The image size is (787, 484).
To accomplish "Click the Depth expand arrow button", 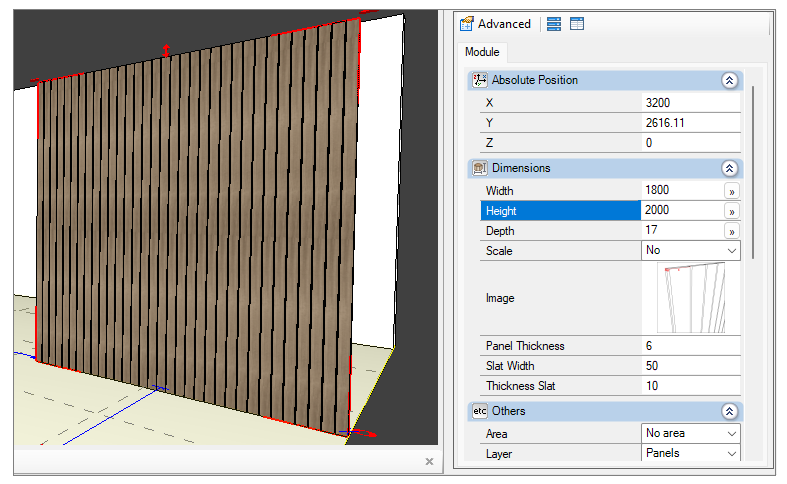I will pyautogui.click(x=732, y=231).
